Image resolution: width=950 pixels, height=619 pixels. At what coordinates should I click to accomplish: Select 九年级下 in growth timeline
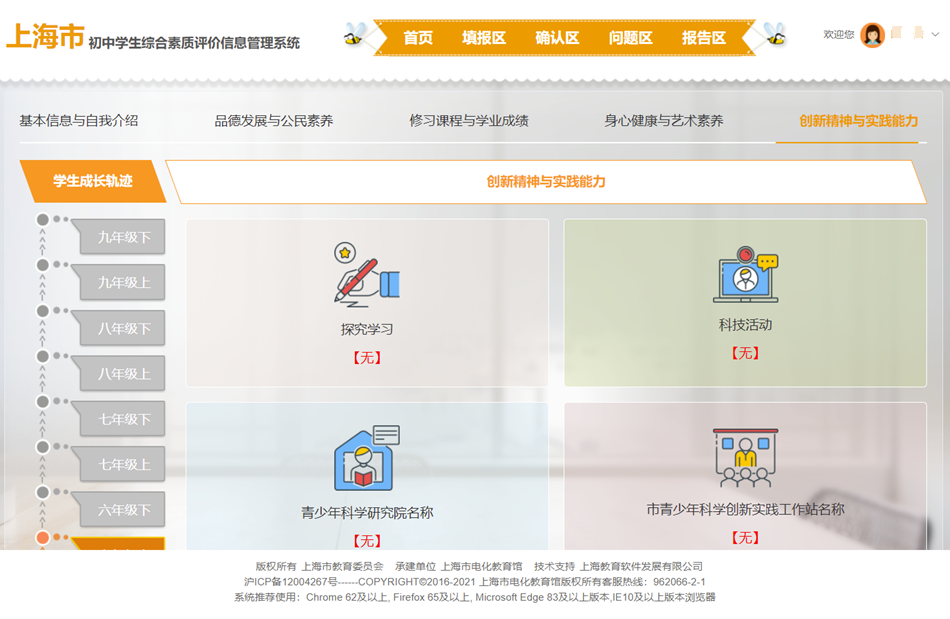pyautogui.click(x=123, y=237)
